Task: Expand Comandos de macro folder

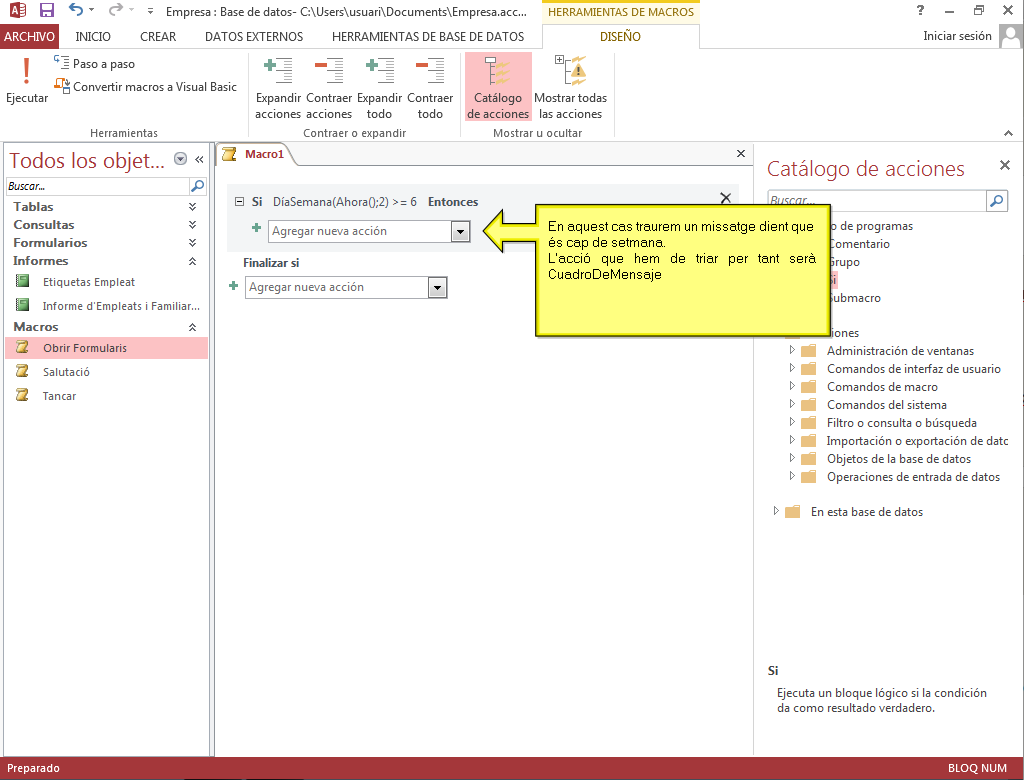Action: pos(792,386)
